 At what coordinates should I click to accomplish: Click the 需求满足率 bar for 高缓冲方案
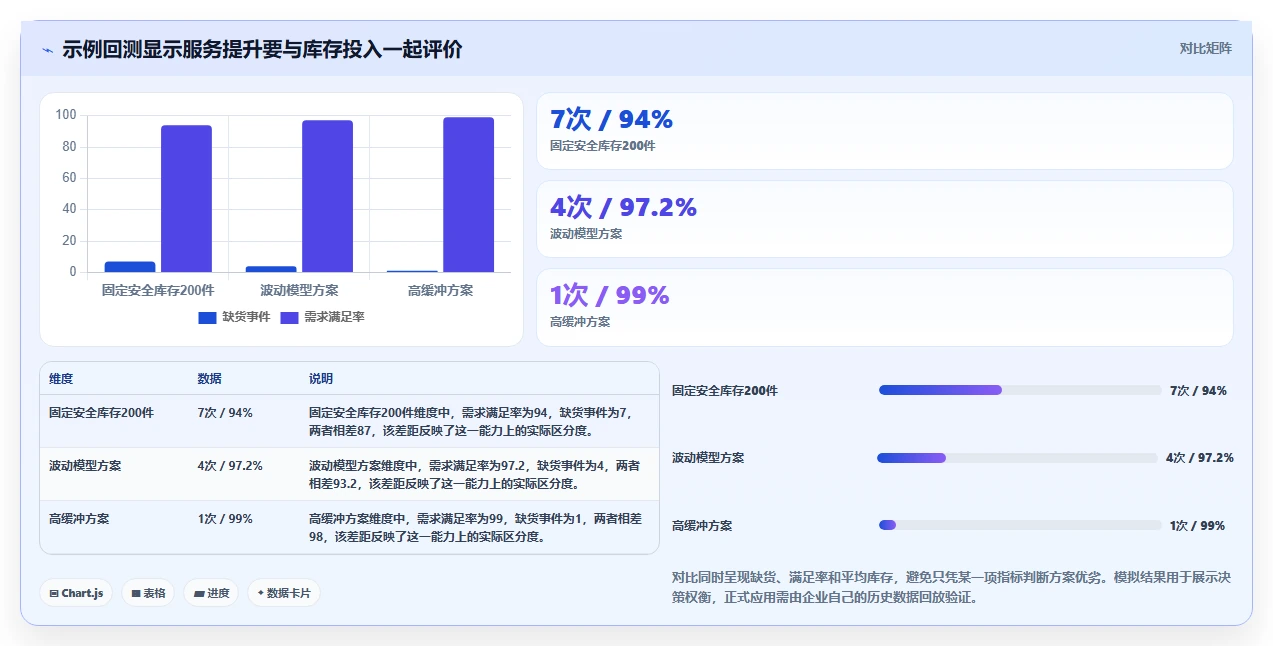tap(469, 195)
